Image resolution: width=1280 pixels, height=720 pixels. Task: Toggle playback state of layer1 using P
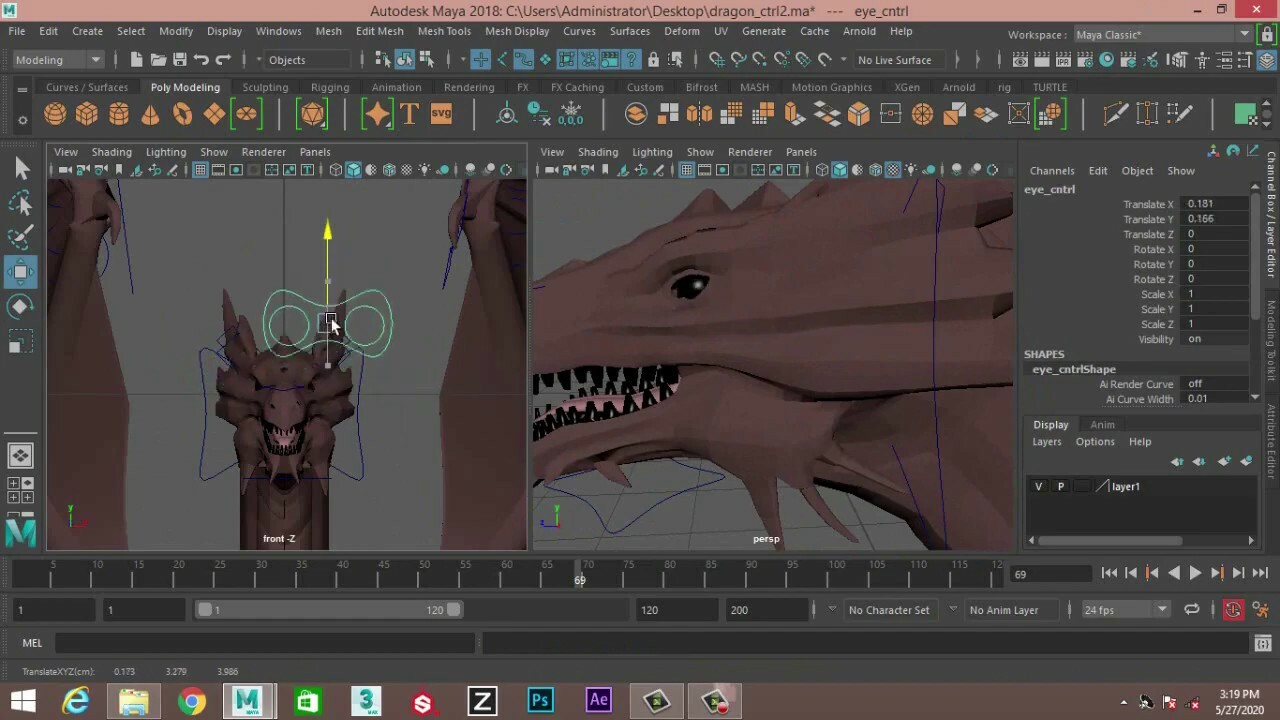tap(1060, 486)
